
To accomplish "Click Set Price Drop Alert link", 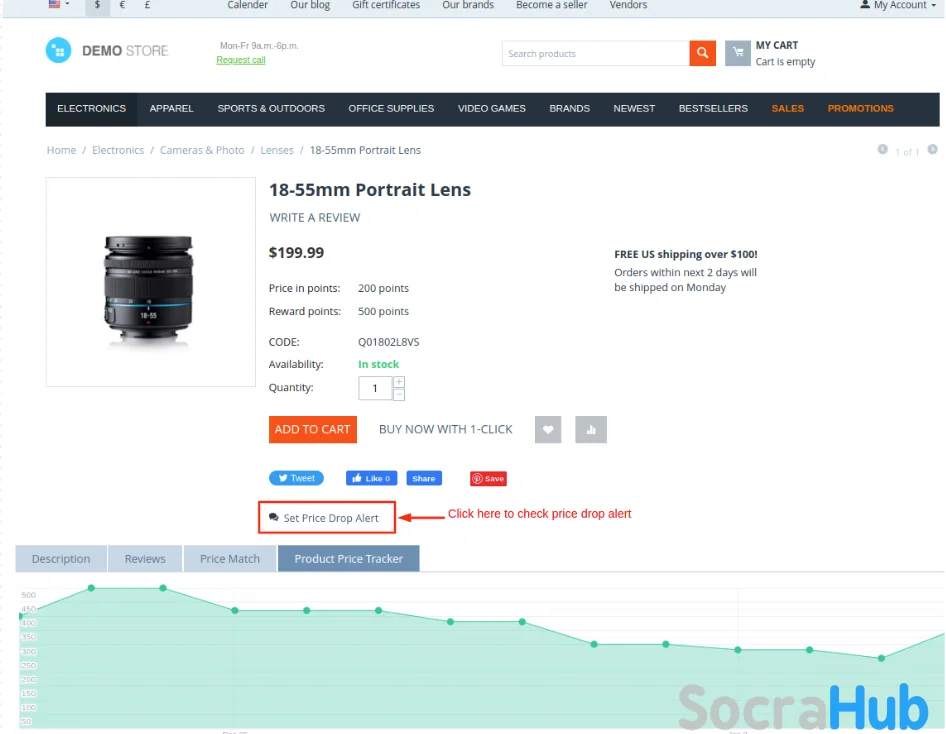I will (324, 518).
